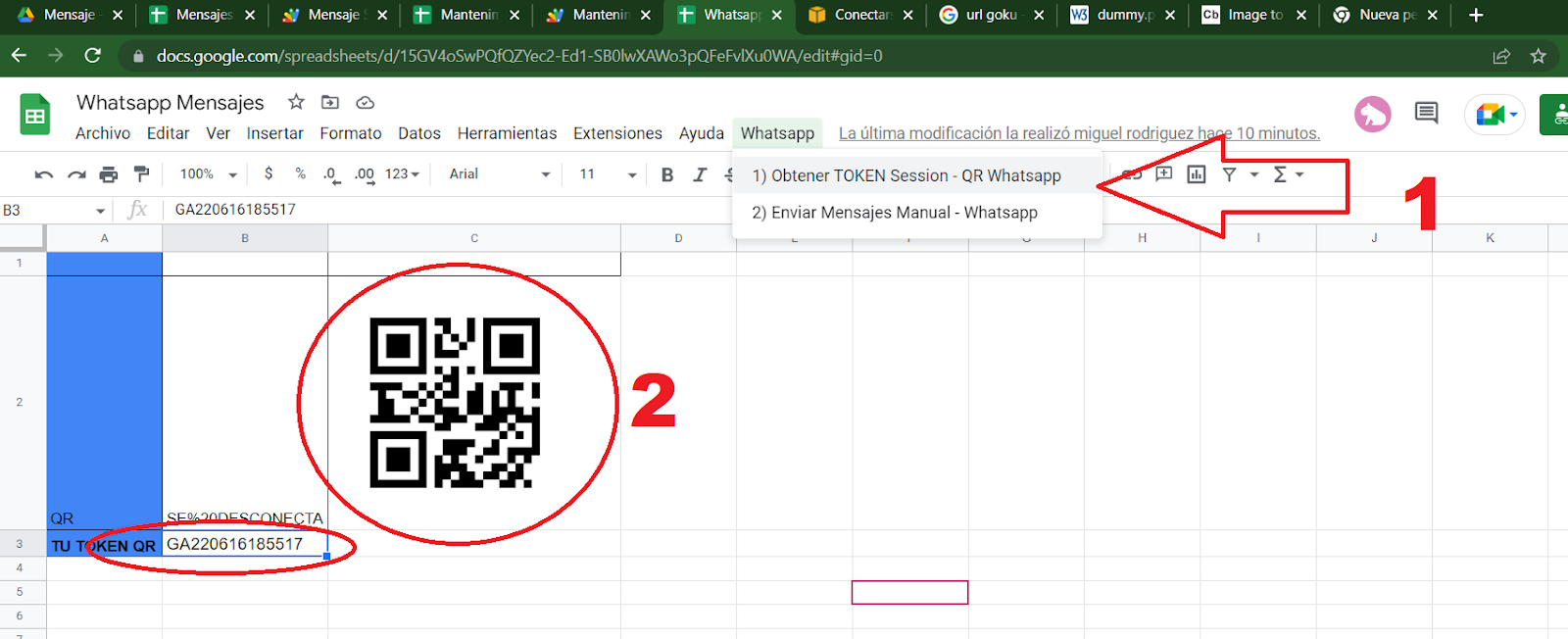Screen dimensions: 1568x639
Task: Open the Archivo menu
Action: pyautogui.click(x=103, y=133)
